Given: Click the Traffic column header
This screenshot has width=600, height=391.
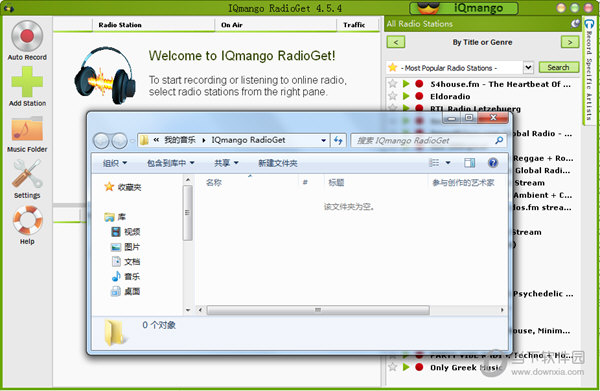Looking at the screenshot, I should click(x=354, y=25).
